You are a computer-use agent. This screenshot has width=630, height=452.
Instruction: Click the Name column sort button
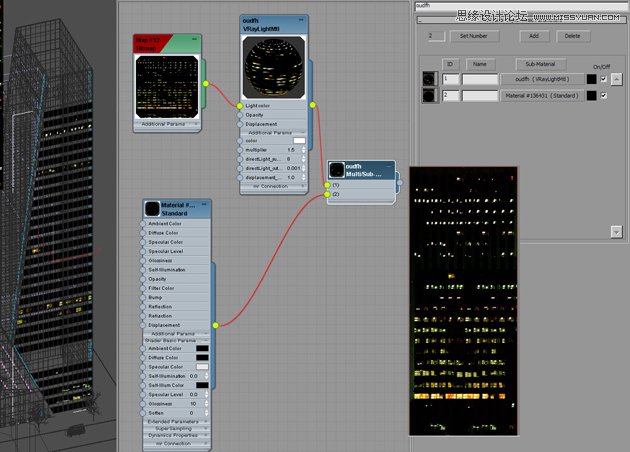pos(480,64)
